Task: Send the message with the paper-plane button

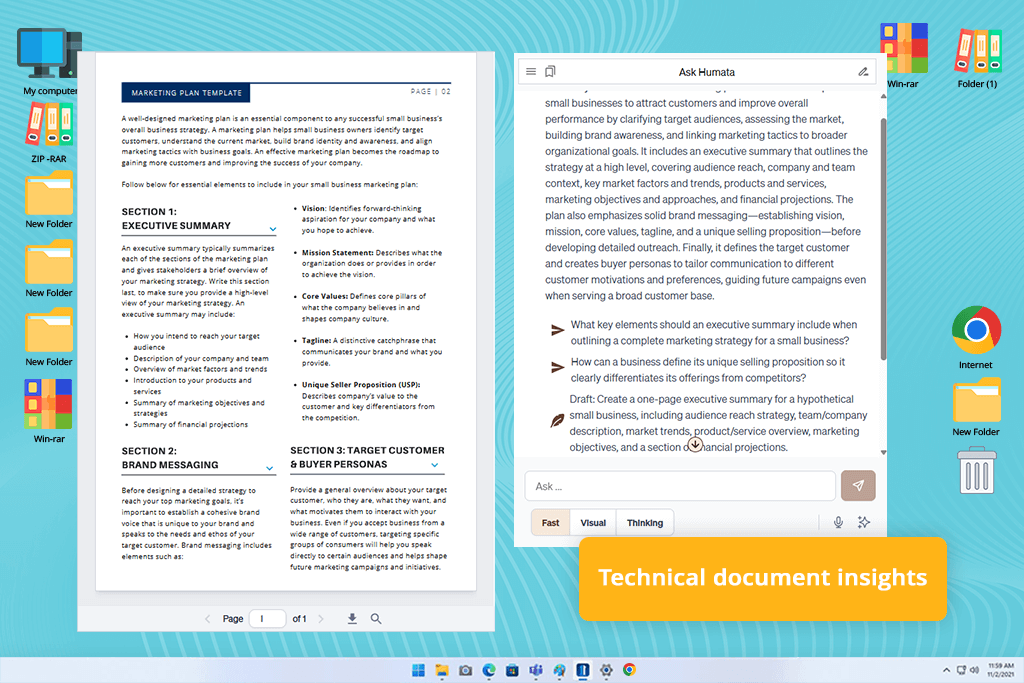Action: (857, 486)
